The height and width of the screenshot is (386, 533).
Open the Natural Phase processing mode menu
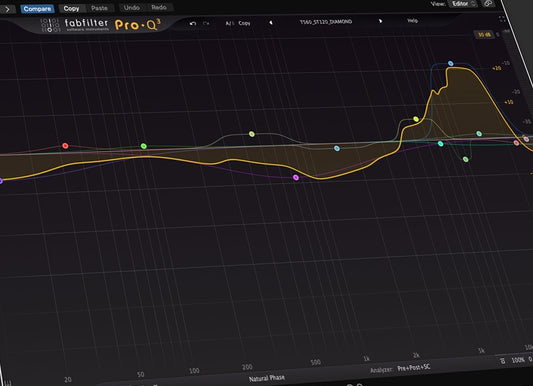coord(267,378)
